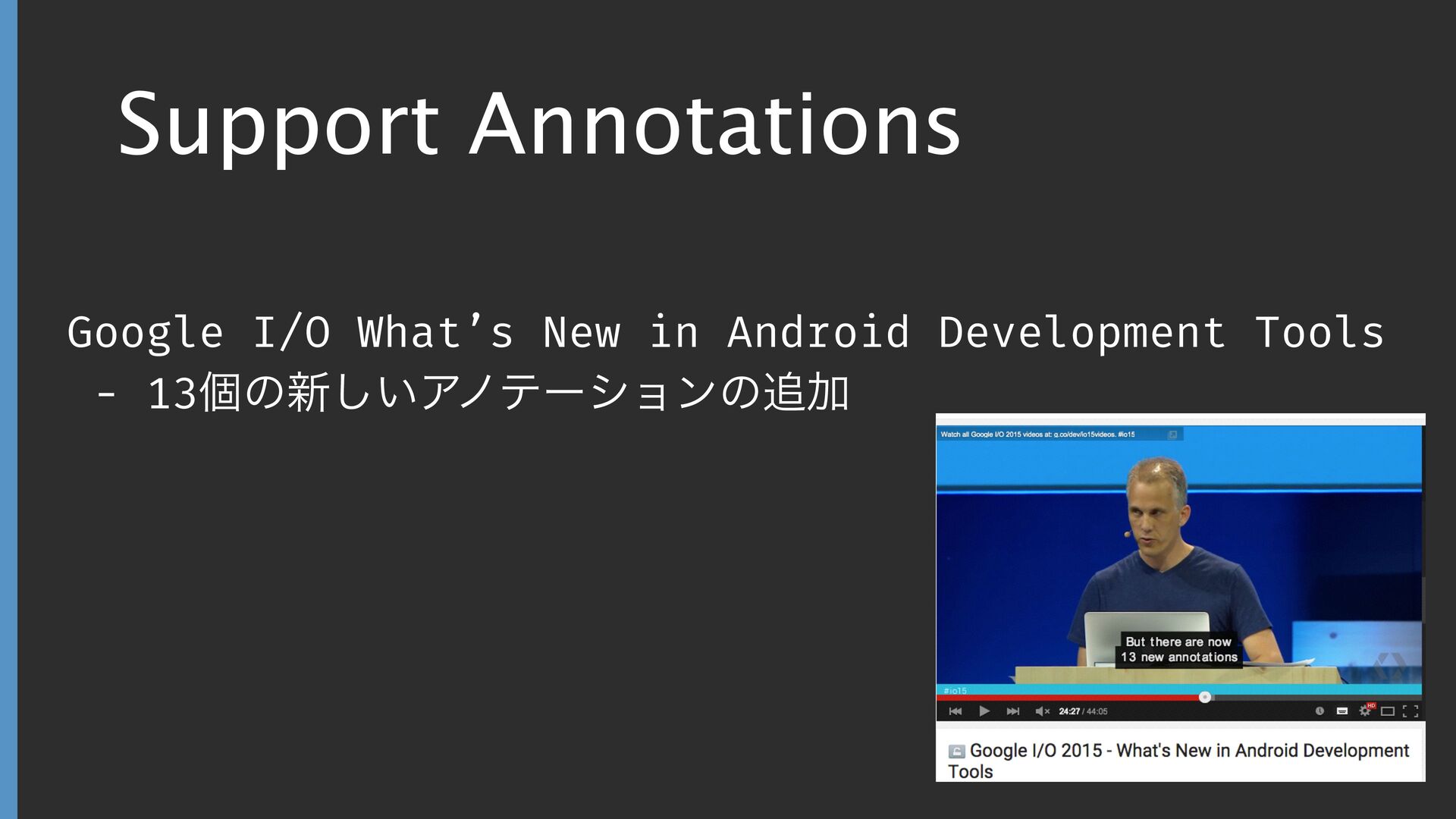Toggle subtitles with the captions icon

pos(1341,711)
